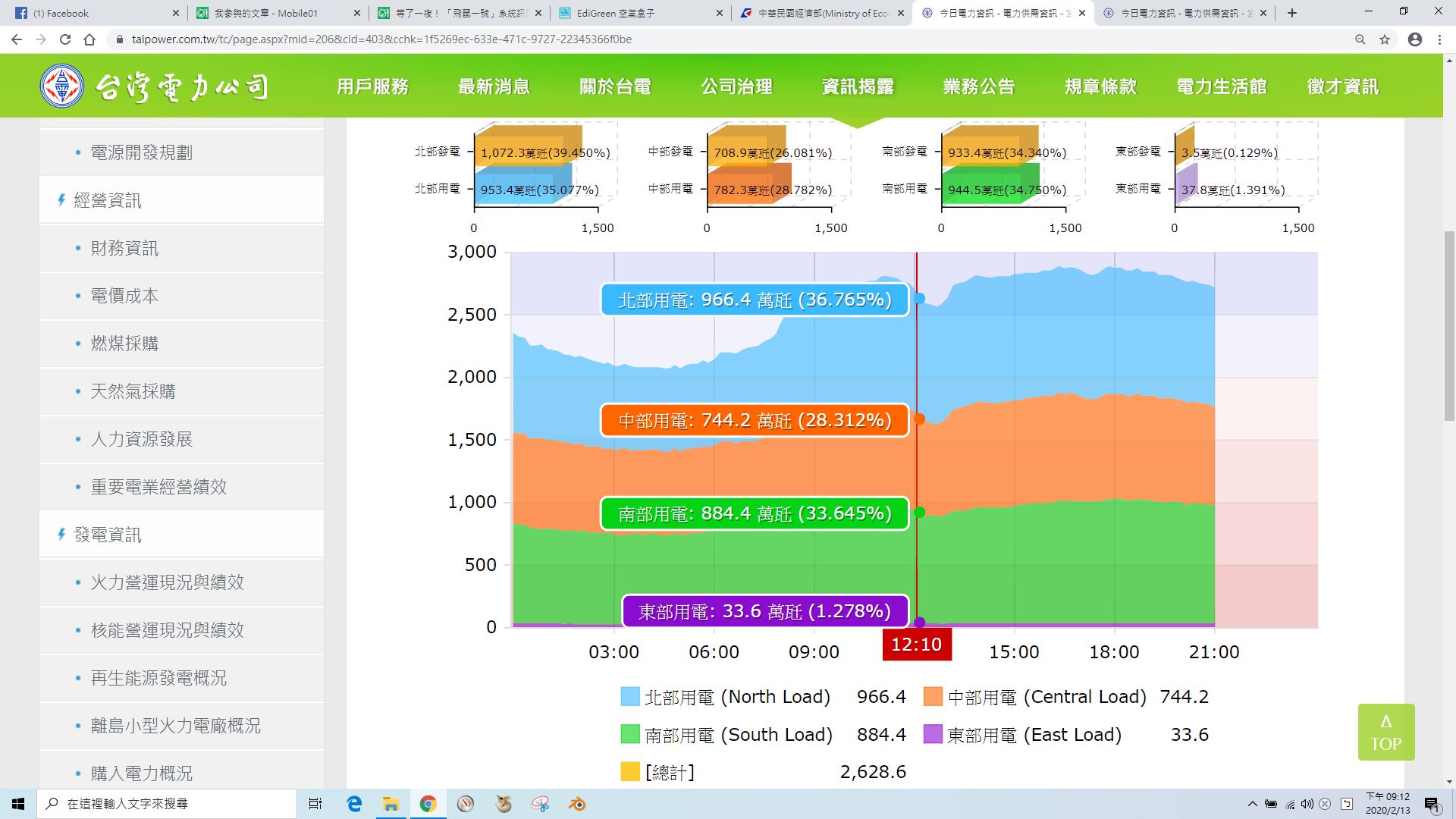The height and width of the screenshot is (819, 1456).
Task: Open 重要電業經營績效 in the sidebar
Action: pos(181,487)
